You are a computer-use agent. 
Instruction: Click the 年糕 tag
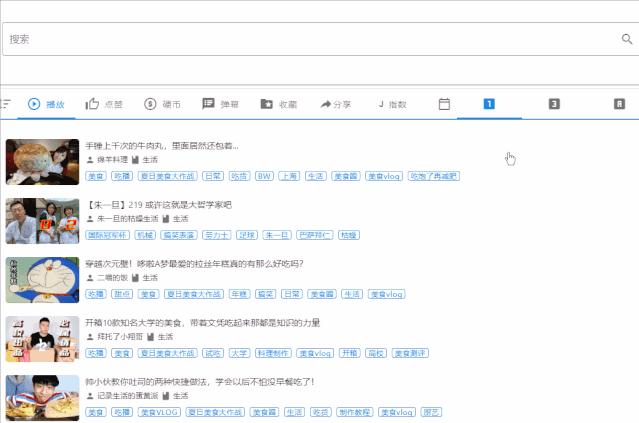point(240,294)
